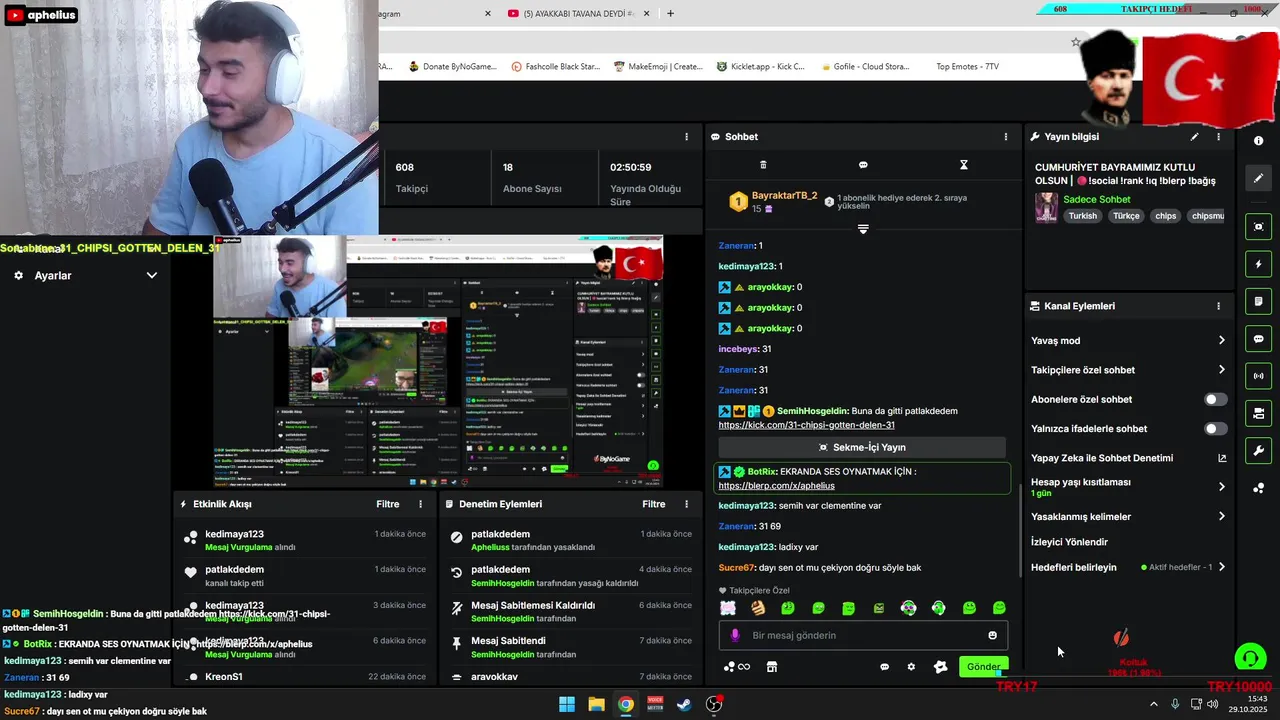Click the speech bubble icon in Sohbet header
The width and height of the screenshot is (1280, 720).
tap(863, 165)
